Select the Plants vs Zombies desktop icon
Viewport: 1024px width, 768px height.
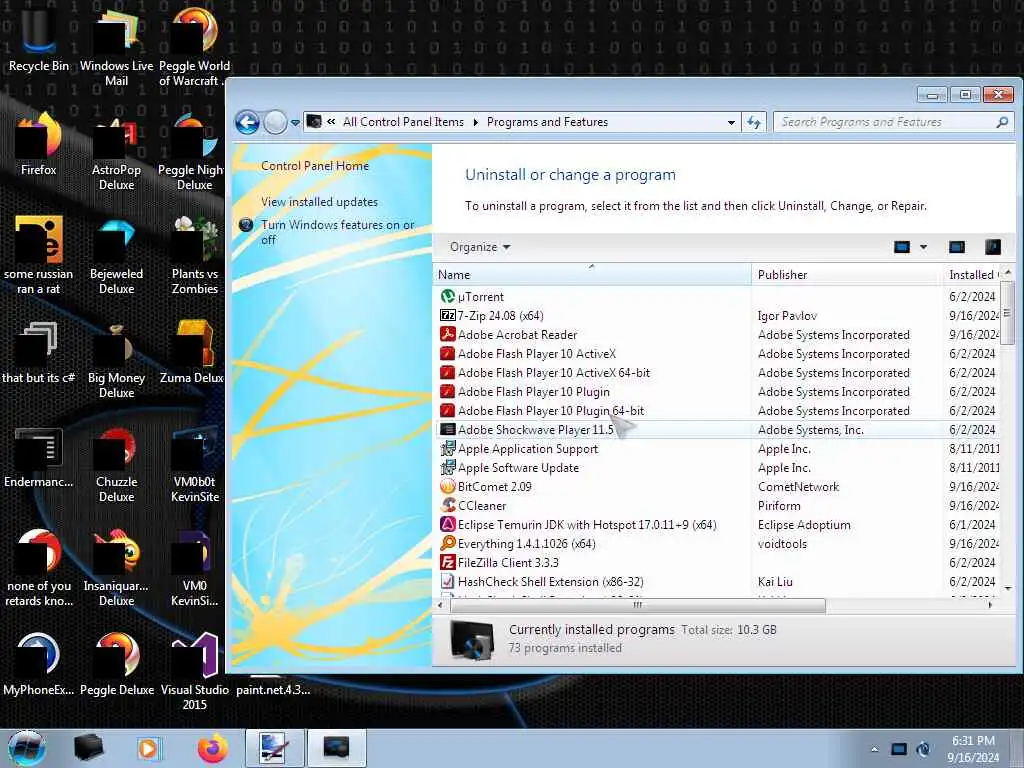pyautogui.click(x=195, y=255)
